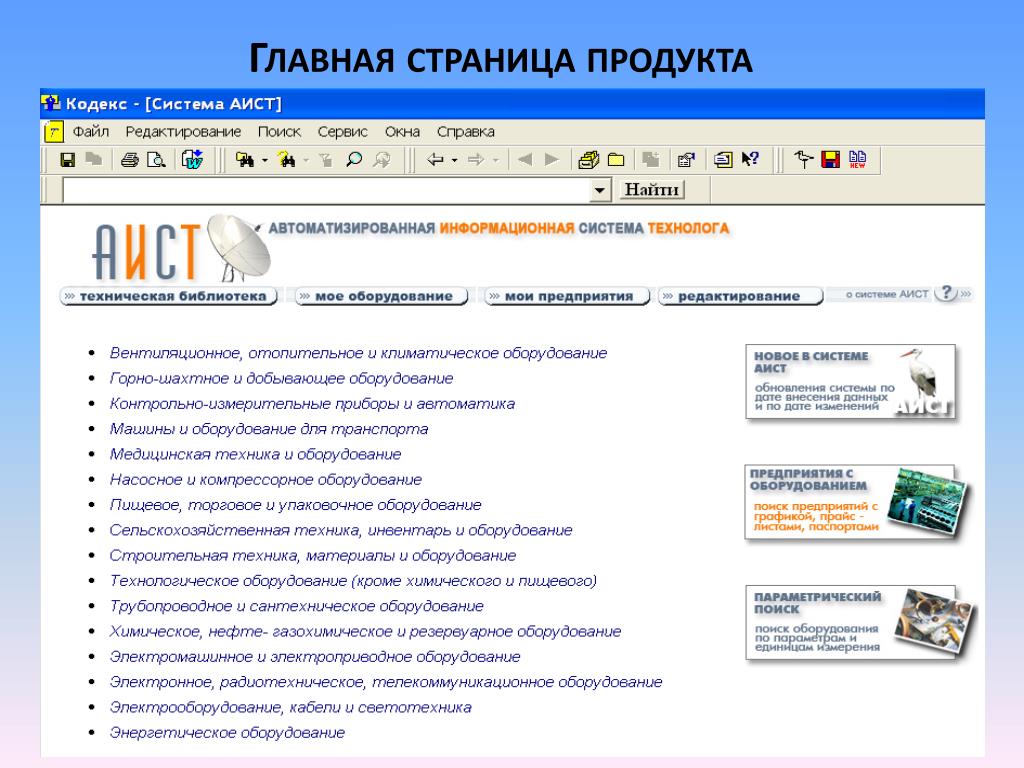Image resolution: width=1024 pixels, height=768 pixels.
Task: Open Сельскохозяйственная техника, инвентарь и оборудование link
Action: click(341, 530)
